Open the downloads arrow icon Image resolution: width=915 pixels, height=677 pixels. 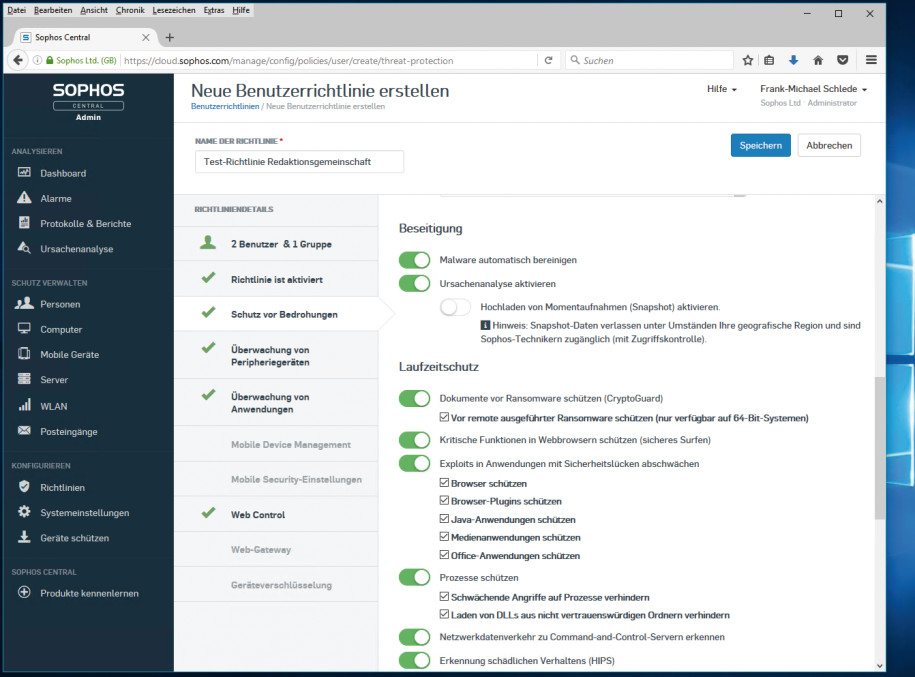click(x=793, y=60)
